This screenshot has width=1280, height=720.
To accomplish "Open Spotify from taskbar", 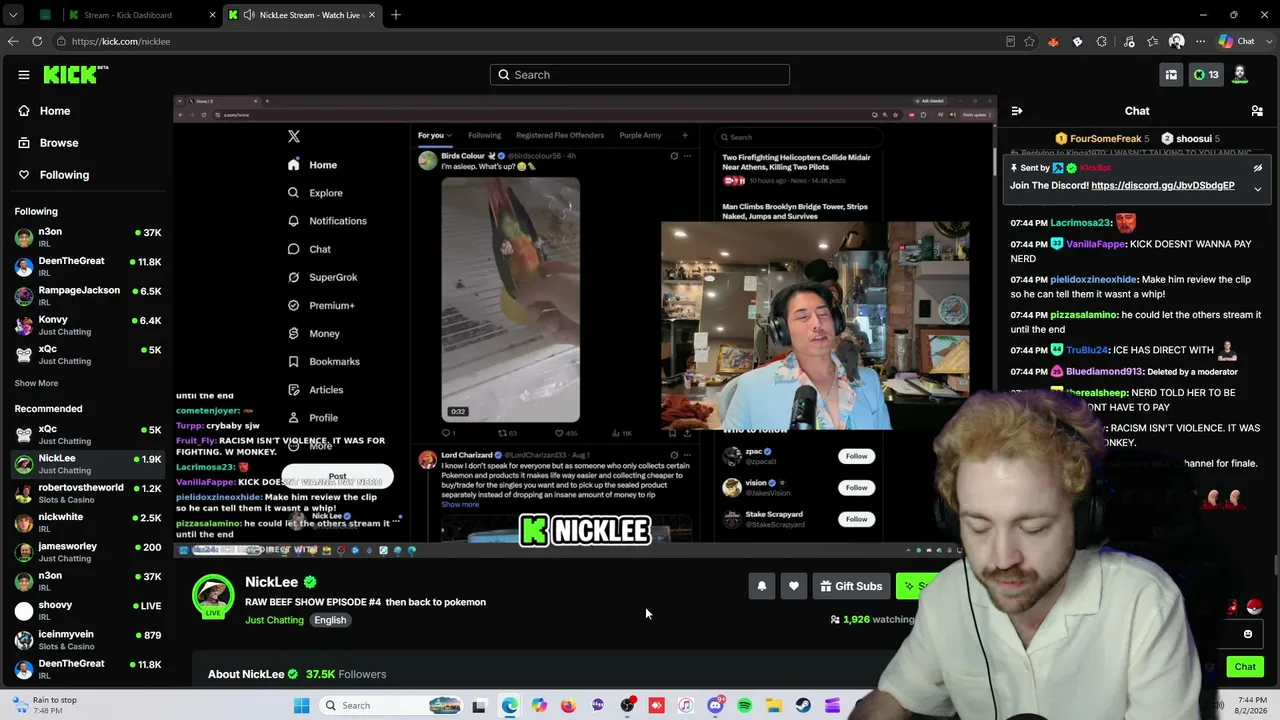I will 745,706.
